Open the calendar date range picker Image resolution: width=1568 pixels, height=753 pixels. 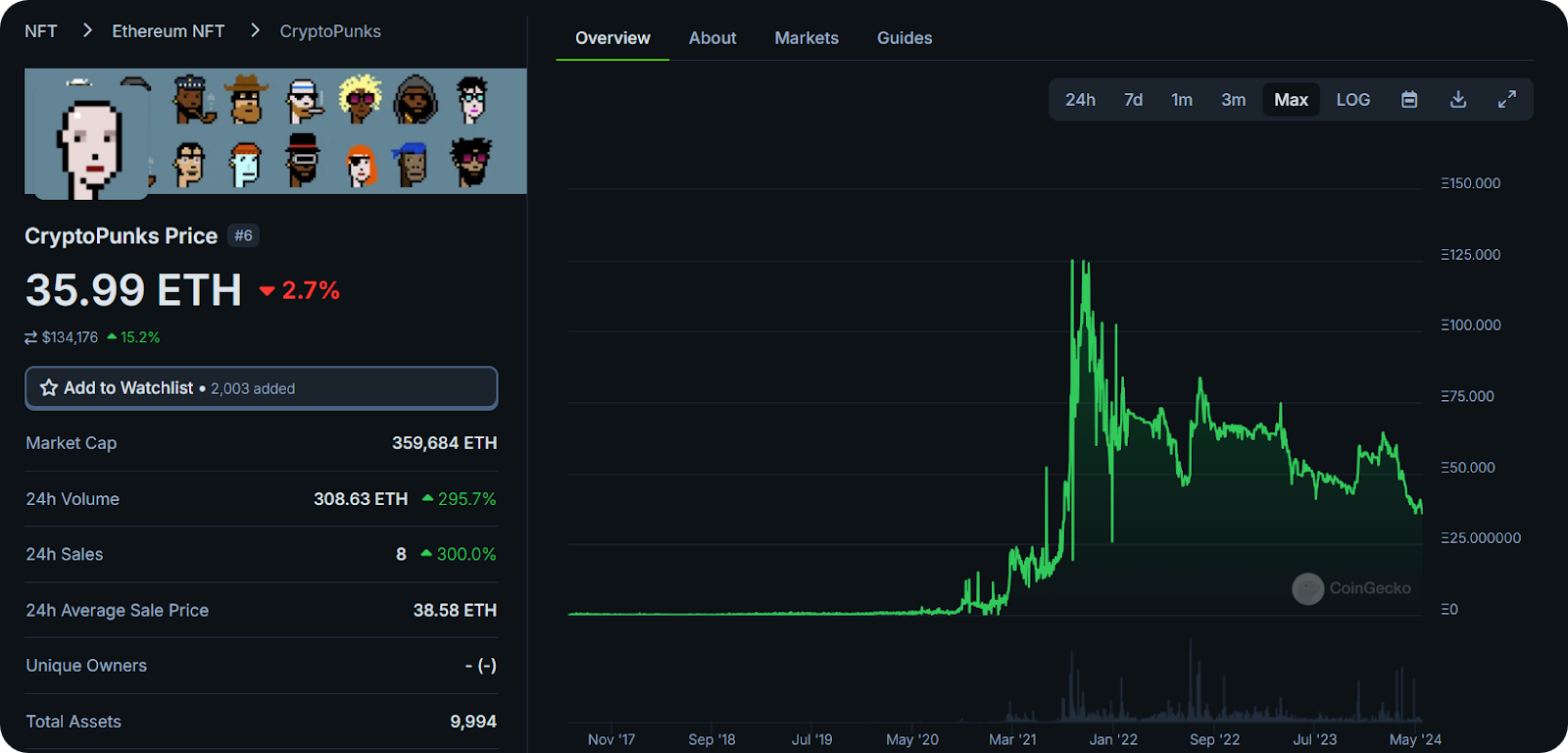click(x=1409, y=99)
